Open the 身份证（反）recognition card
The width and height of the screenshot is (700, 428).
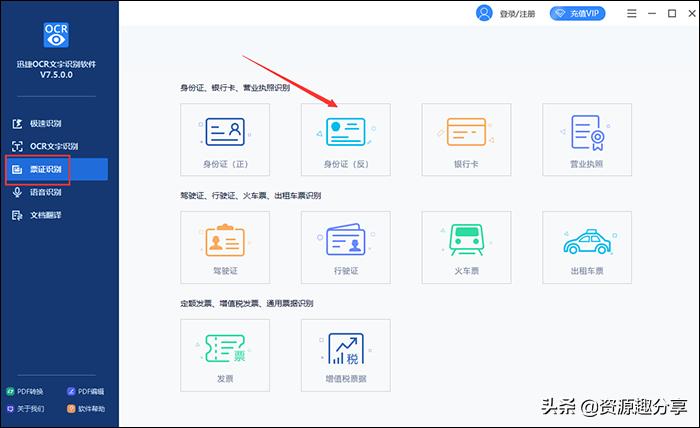pos(346,140)
